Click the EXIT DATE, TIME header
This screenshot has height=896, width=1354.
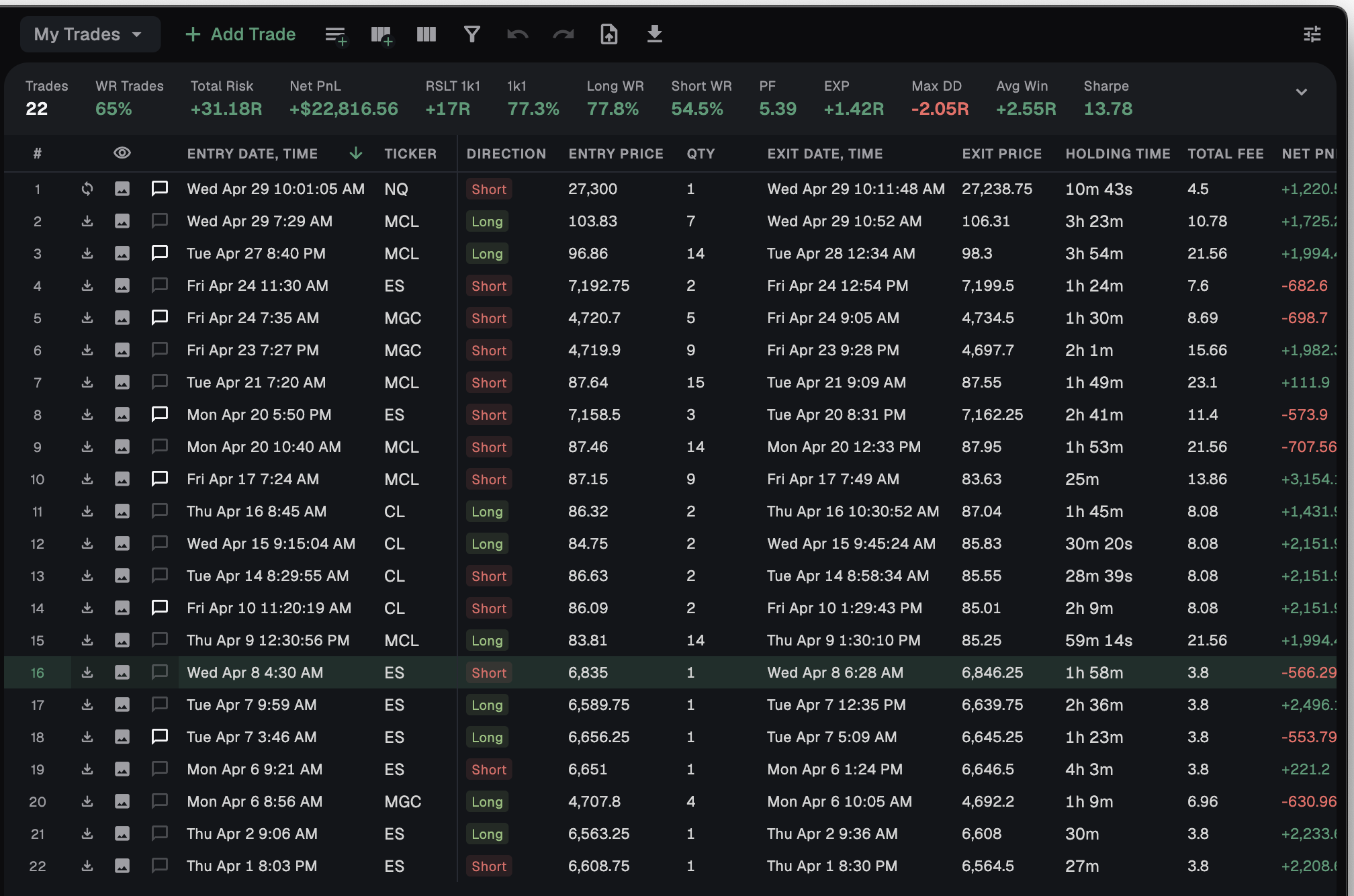coord(825,154)
